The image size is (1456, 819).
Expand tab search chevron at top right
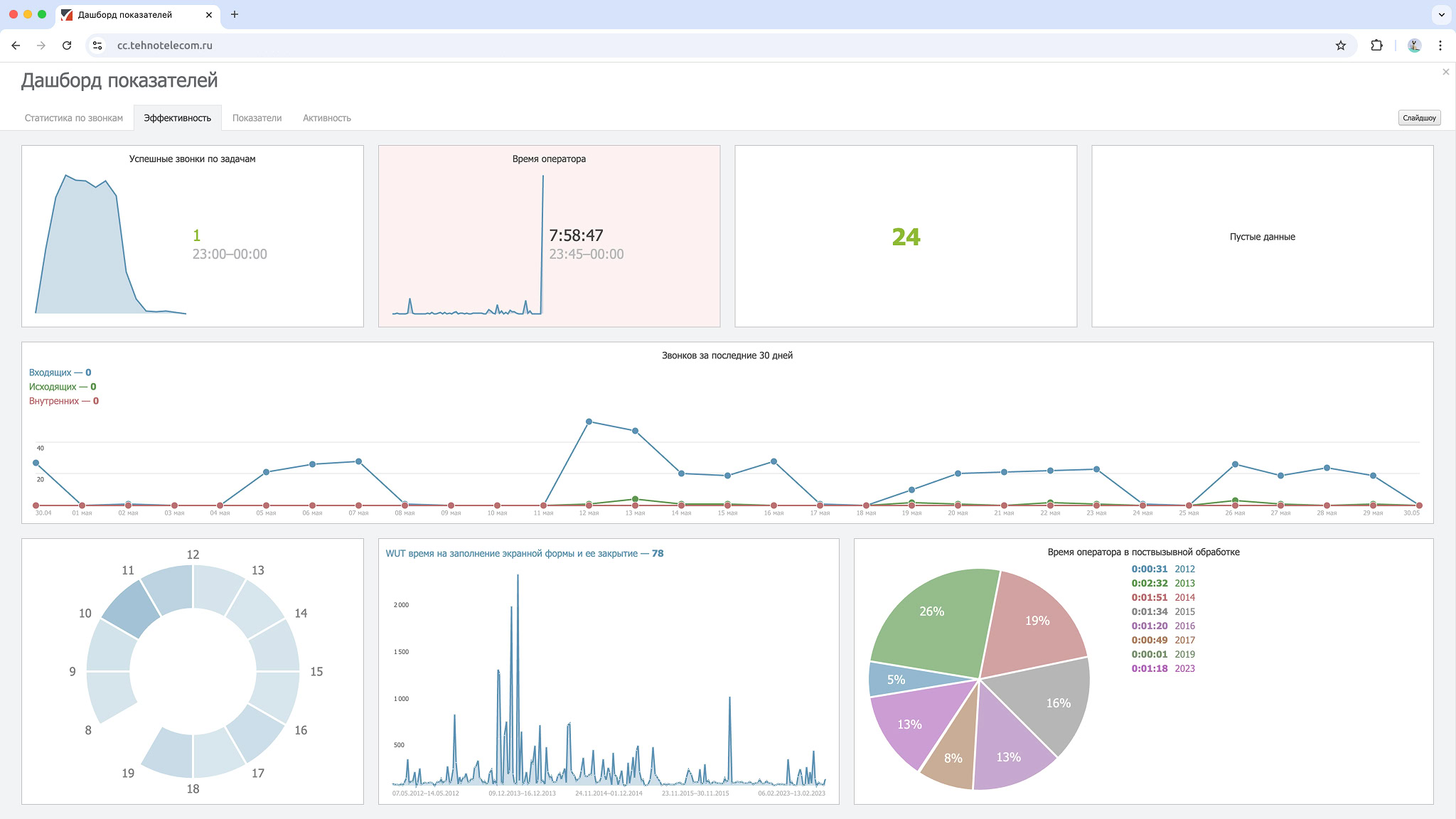click(x=1441, y=14)
